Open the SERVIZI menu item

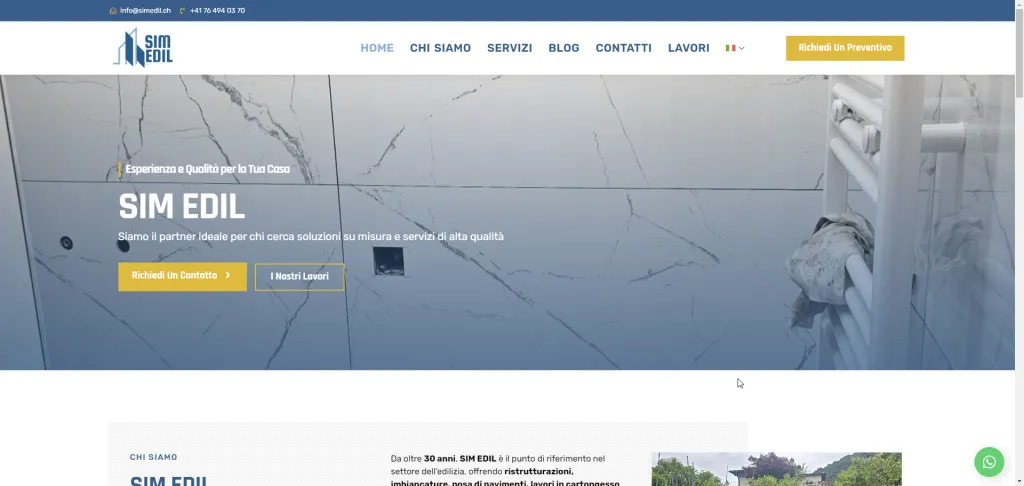pos(509,48)
